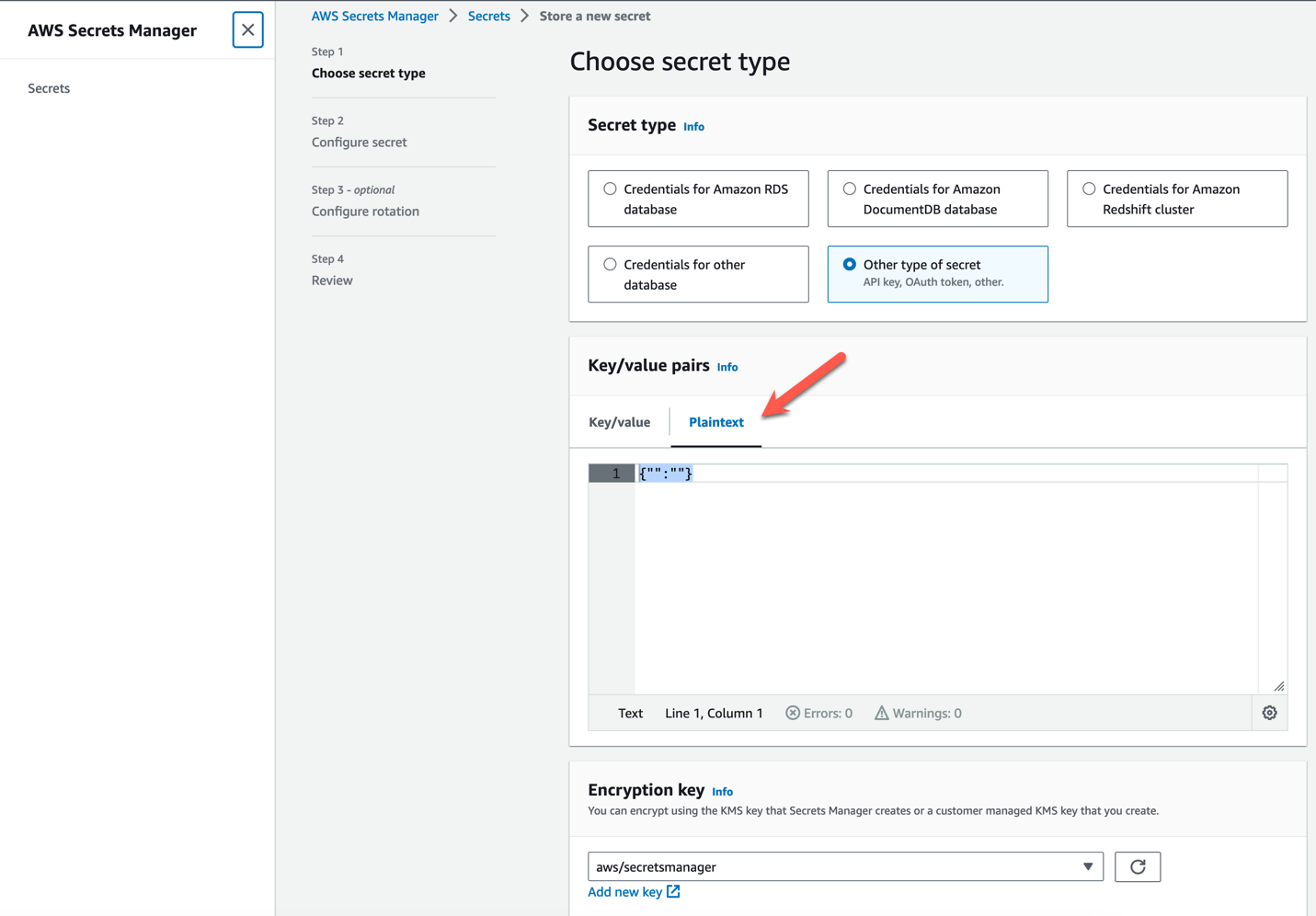Click the Warnings triangle icon in the editor

(x=881, y=713)
